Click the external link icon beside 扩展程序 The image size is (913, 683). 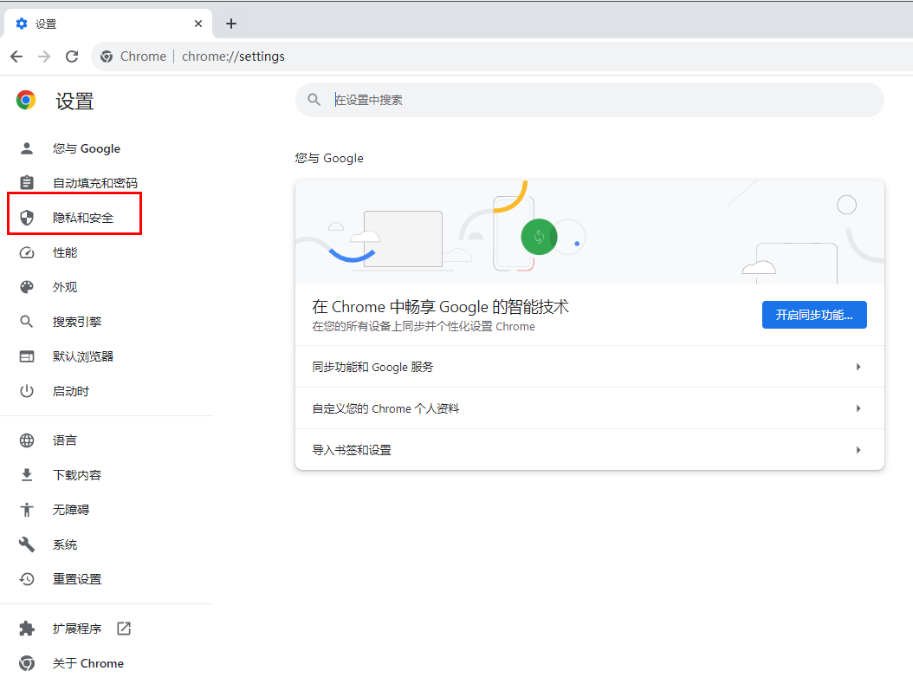123,628
